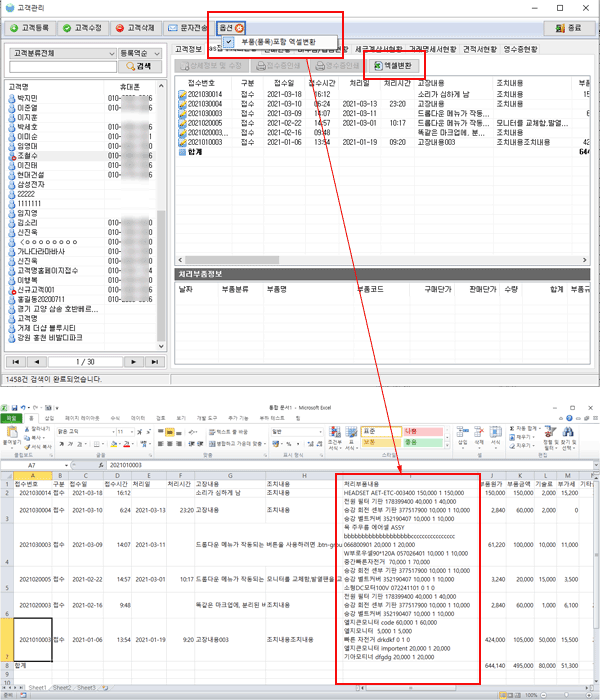Toggle italic in Excel ribbon
Image resolution: width=600 pixels, height=700 pixels.
(x=70, y=444)
